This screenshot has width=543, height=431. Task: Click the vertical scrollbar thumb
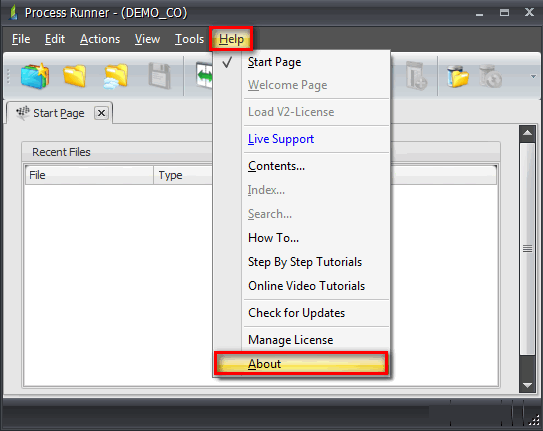tap(527, 249)
